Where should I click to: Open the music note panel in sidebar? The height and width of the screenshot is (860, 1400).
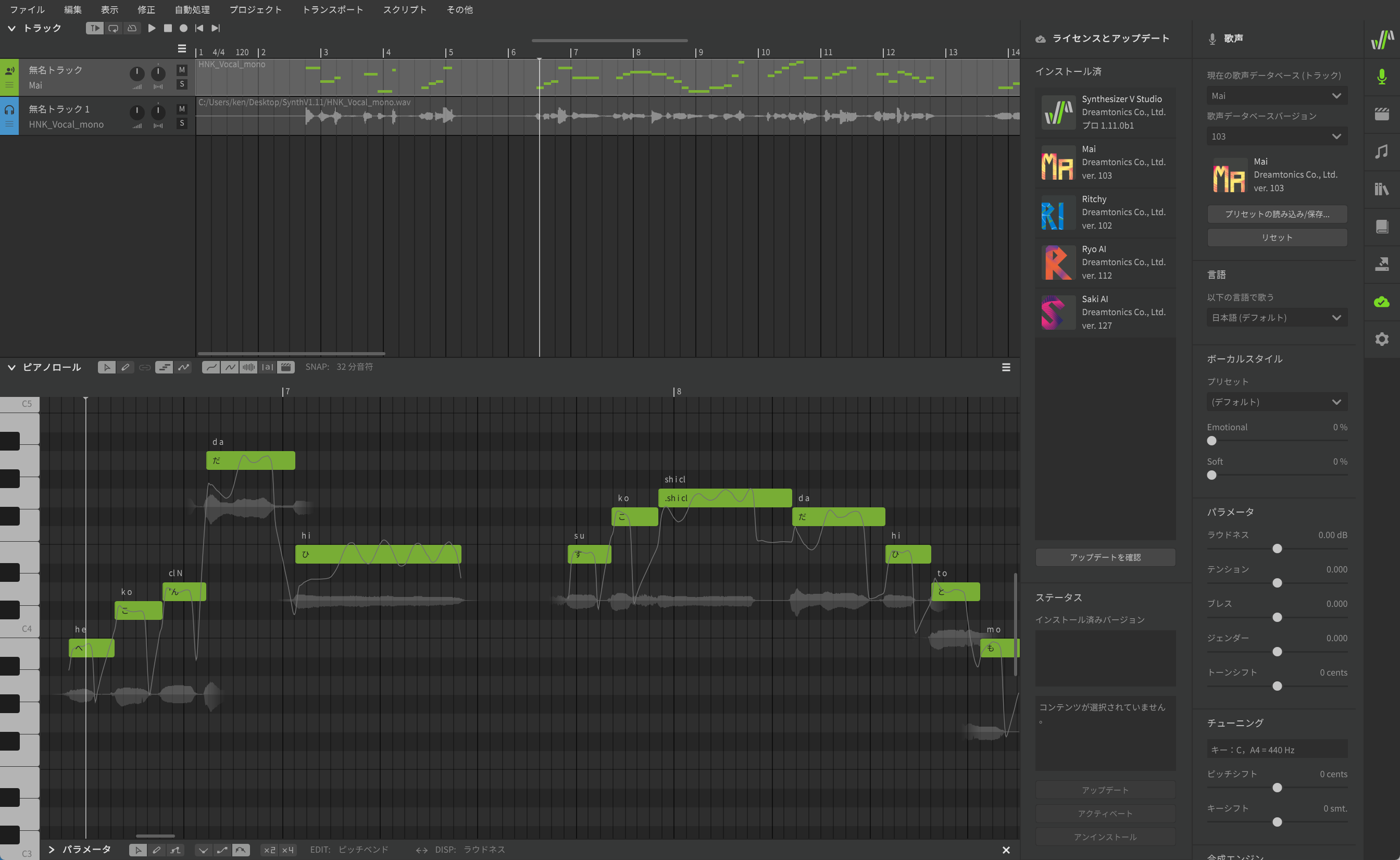(x=1382, y=151)
